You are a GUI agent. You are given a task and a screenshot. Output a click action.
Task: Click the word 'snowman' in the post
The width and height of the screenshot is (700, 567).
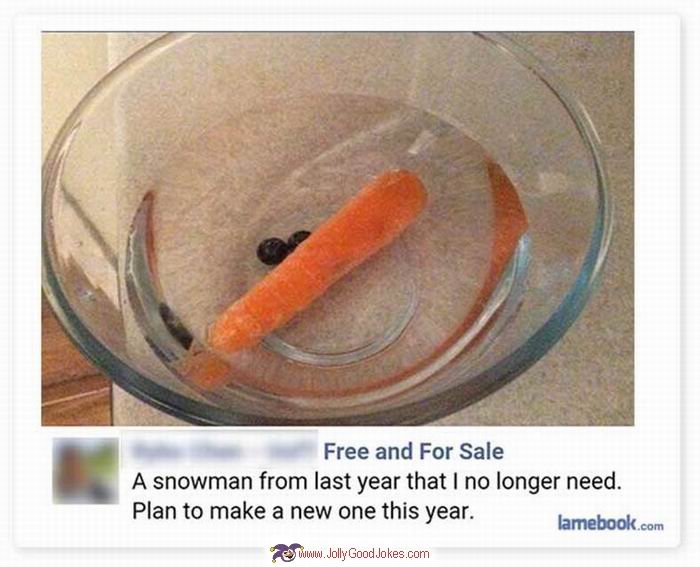point(203,482)
